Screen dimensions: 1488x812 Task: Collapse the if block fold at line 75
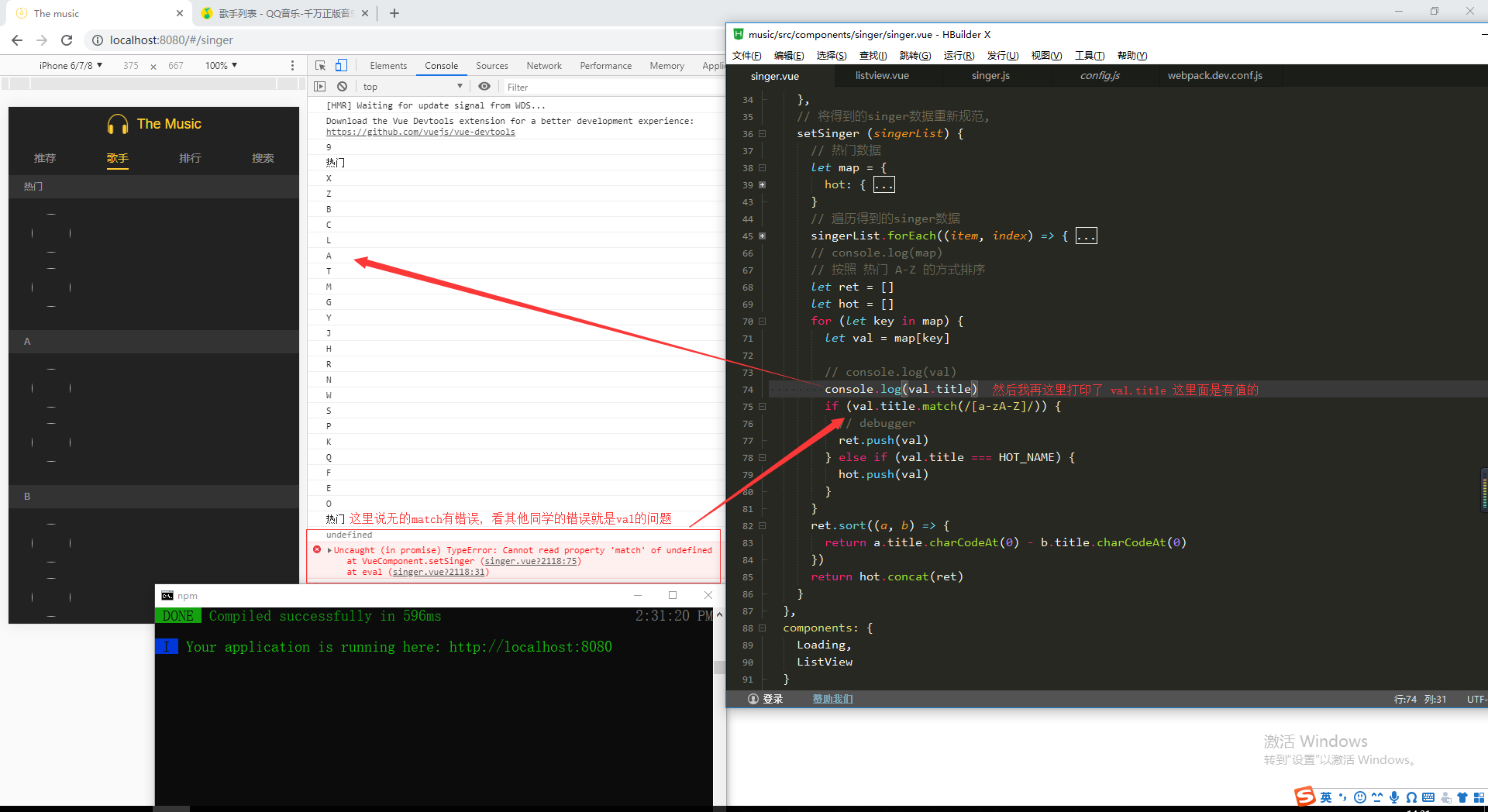763,407
